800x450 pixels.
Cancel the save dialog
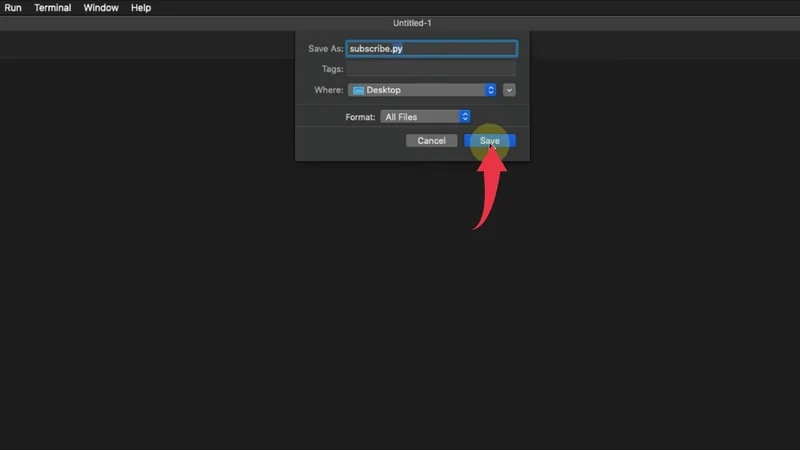tap(431, 141)
